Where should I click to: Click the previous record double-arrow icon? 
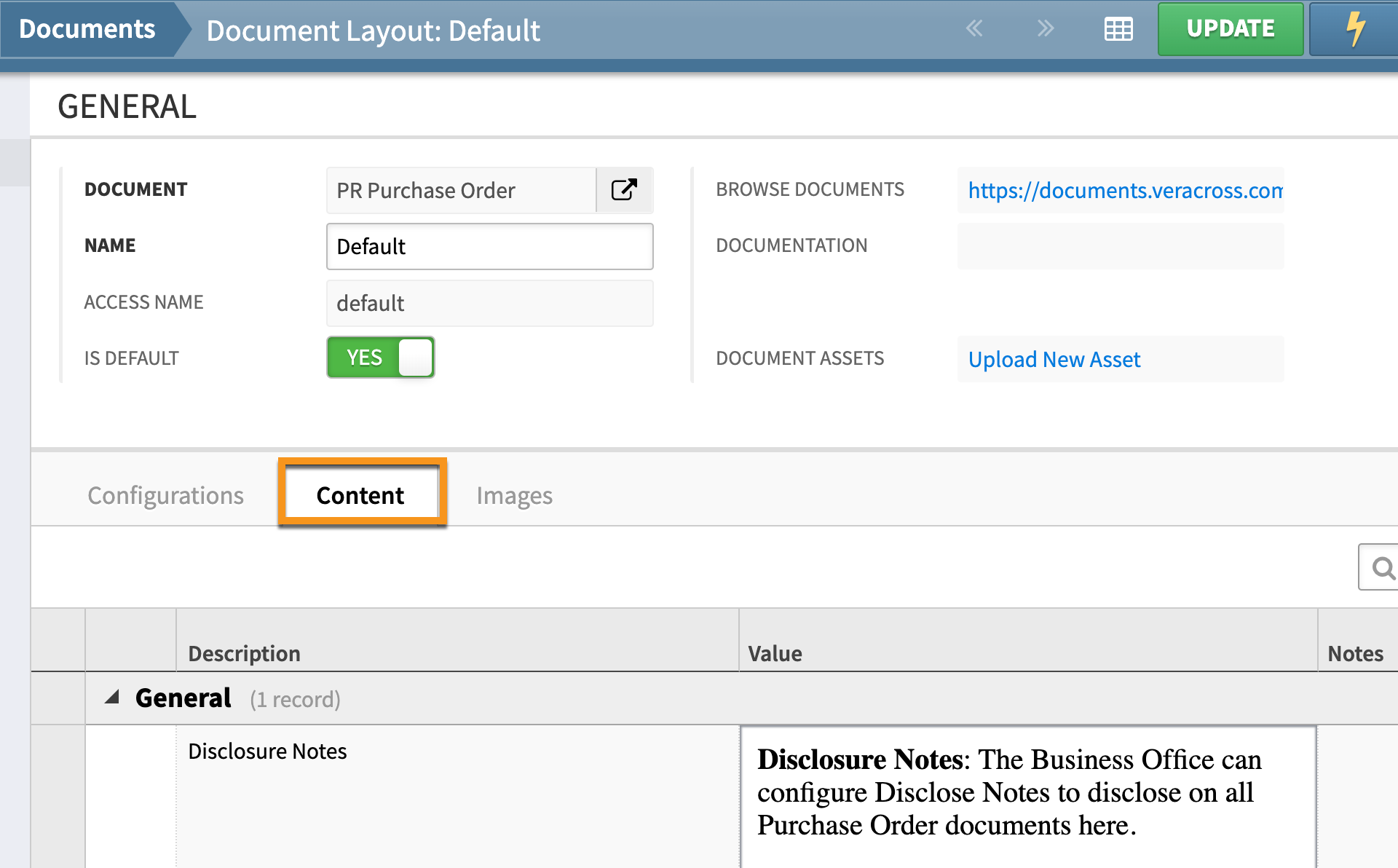pyautogui.click(x=974, y=29)
